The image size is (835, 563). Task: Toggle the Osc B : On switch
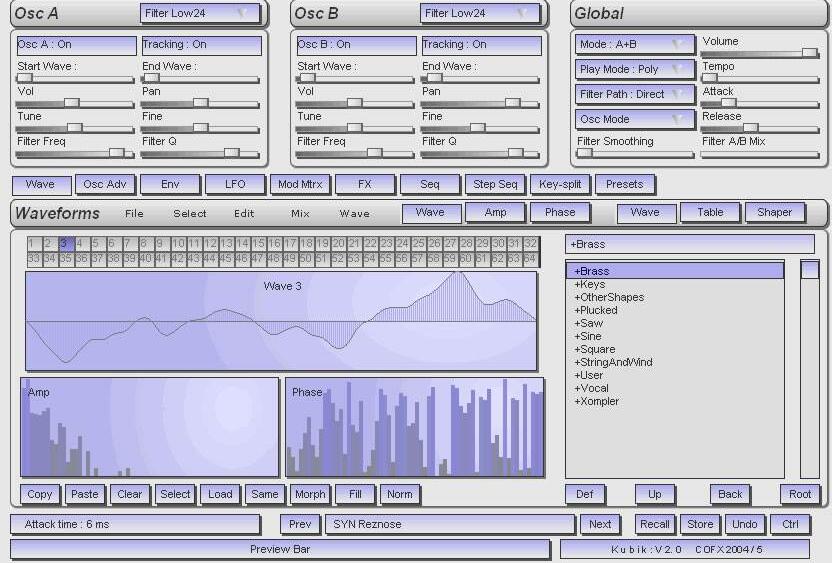[356, 45]
